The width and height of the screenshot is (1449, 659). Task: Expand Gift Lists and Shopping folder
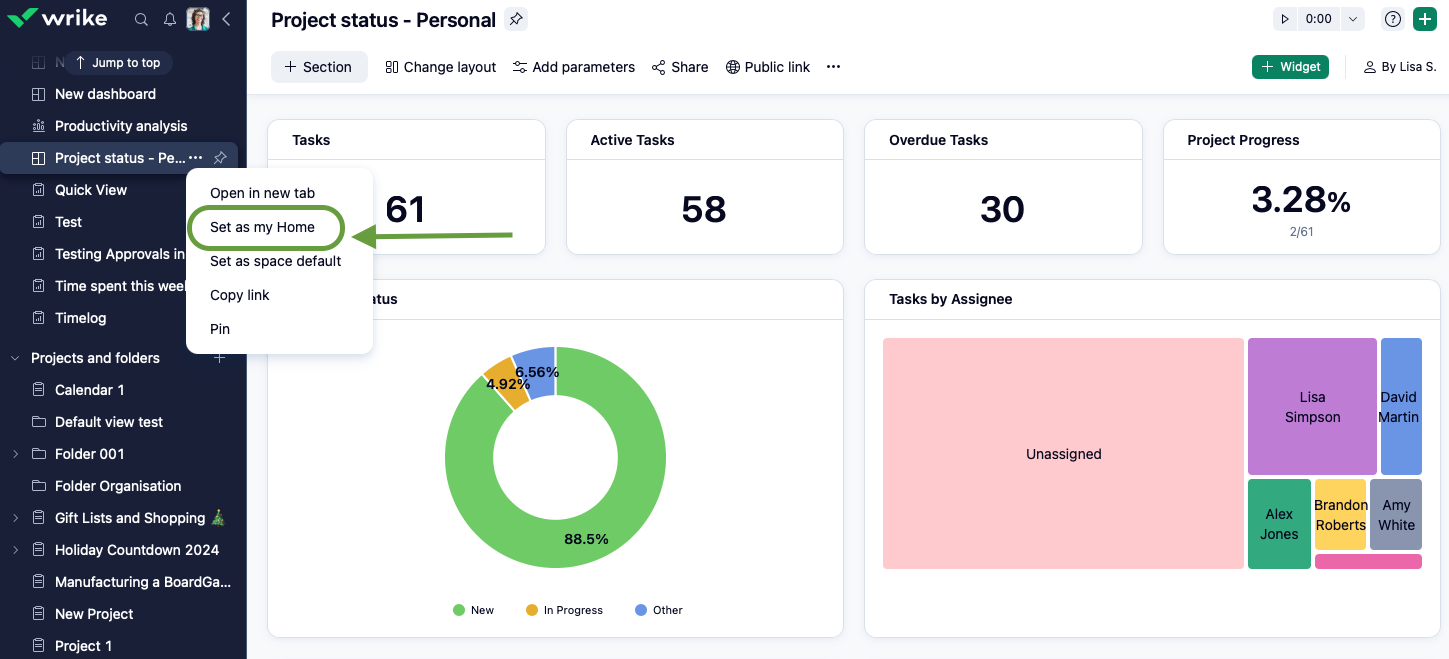tap(15, 518)
